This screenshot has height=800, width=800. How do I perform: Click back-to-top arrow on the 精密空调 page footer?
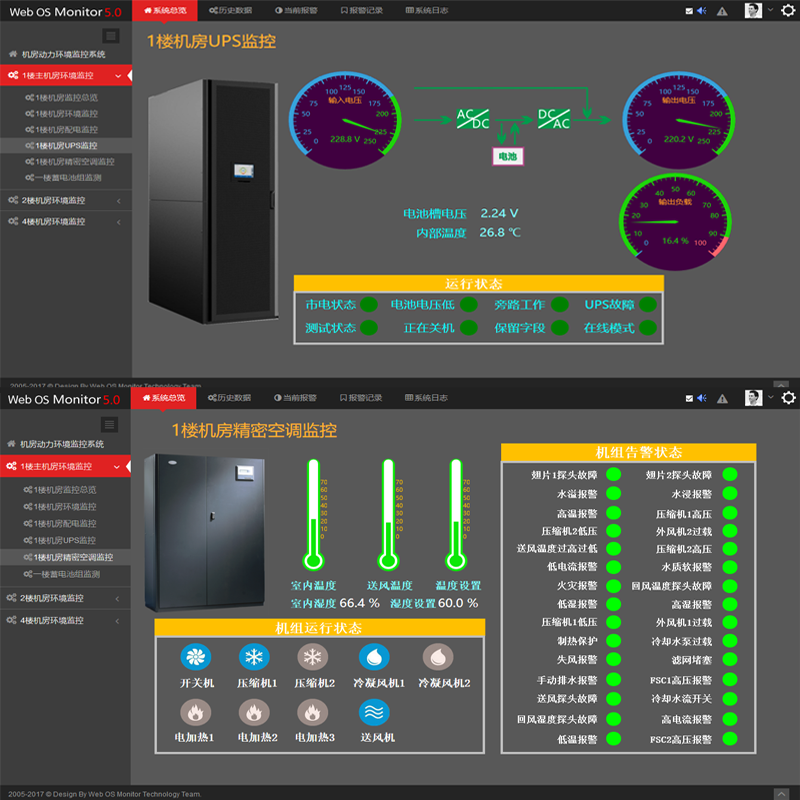tap(781, 794)
